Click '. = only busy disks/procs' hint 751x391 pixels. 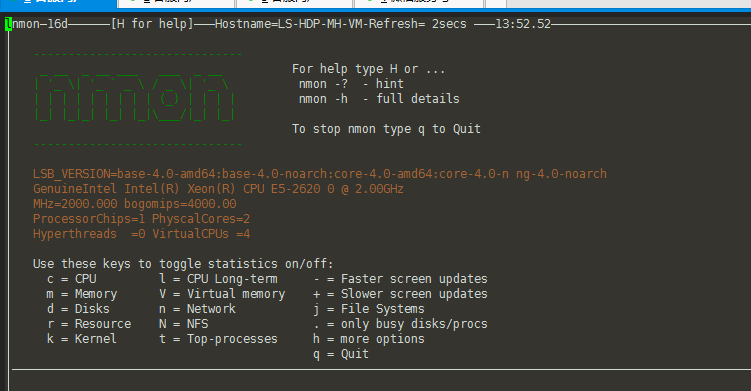[400, 324]
